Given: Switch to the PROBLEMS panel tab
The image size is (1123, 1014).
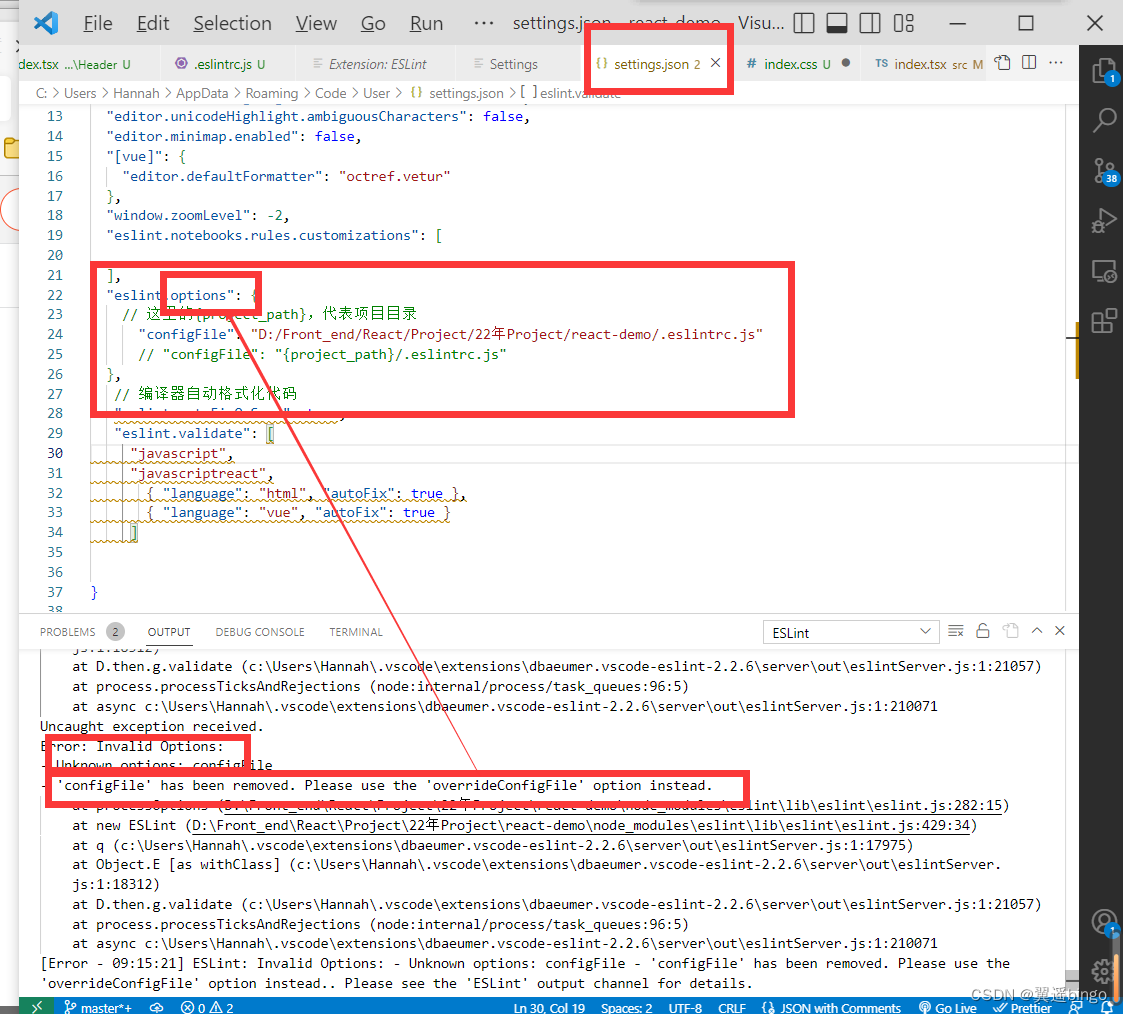Looking at the screenshot, I should [x=67, y=632].
